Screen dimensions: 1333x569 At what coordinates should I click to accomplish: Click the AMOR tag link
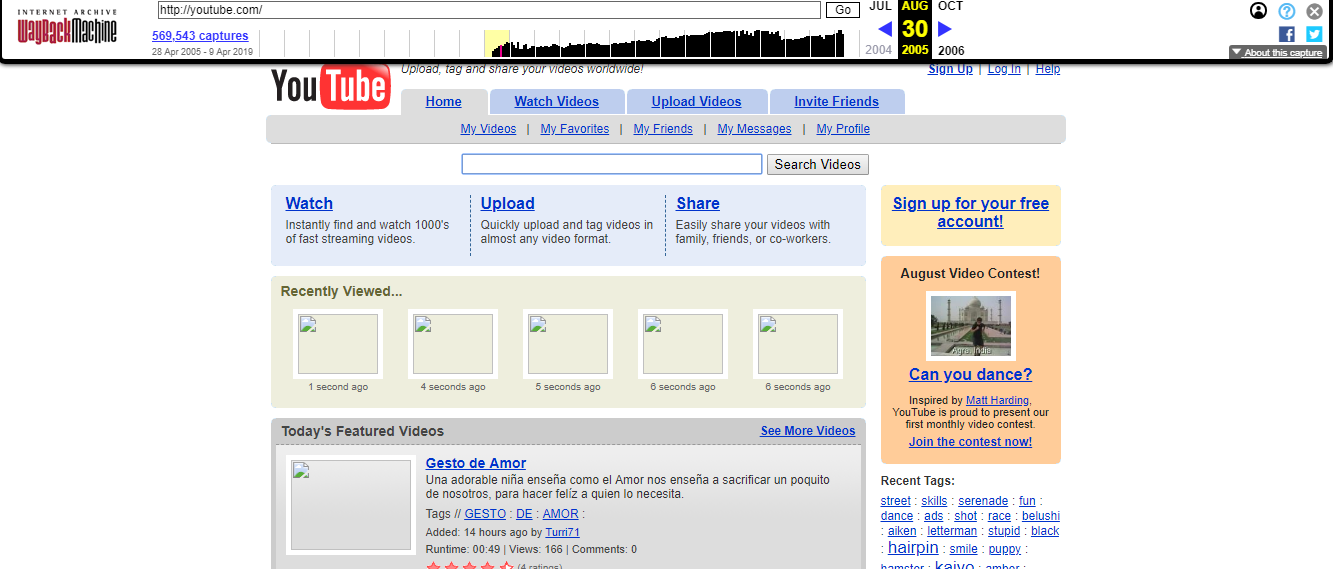pyautogui.click(x=561, y=514)
